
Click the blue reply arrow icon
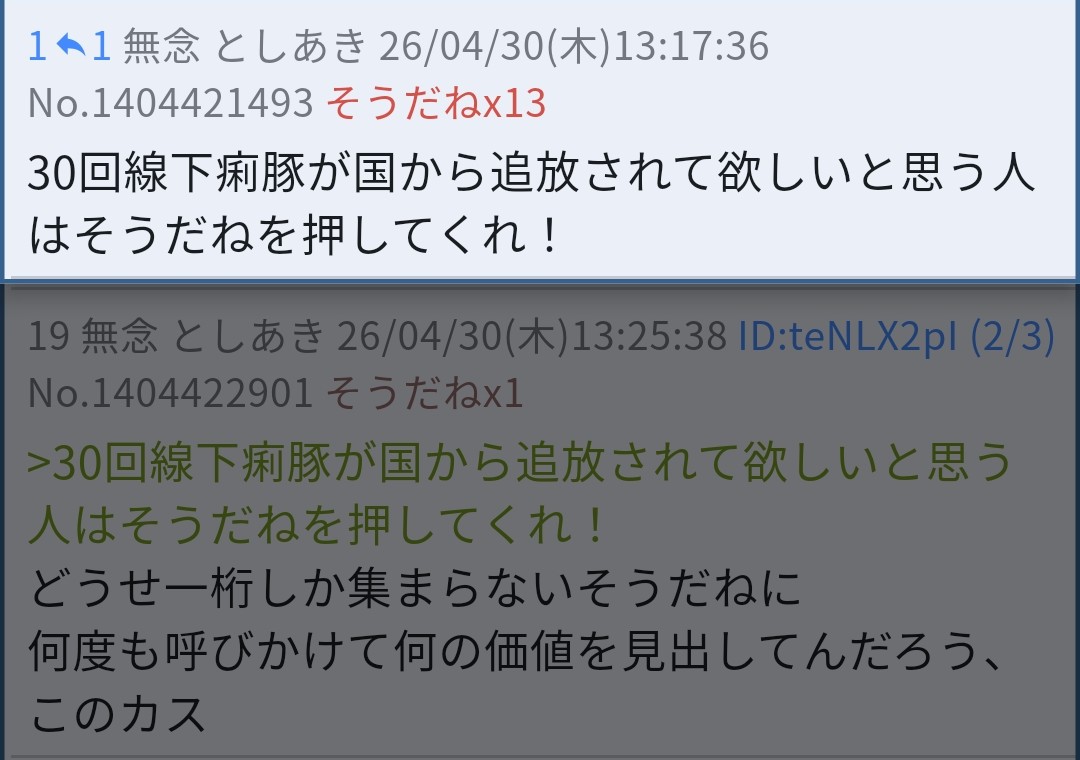(70, 46)
